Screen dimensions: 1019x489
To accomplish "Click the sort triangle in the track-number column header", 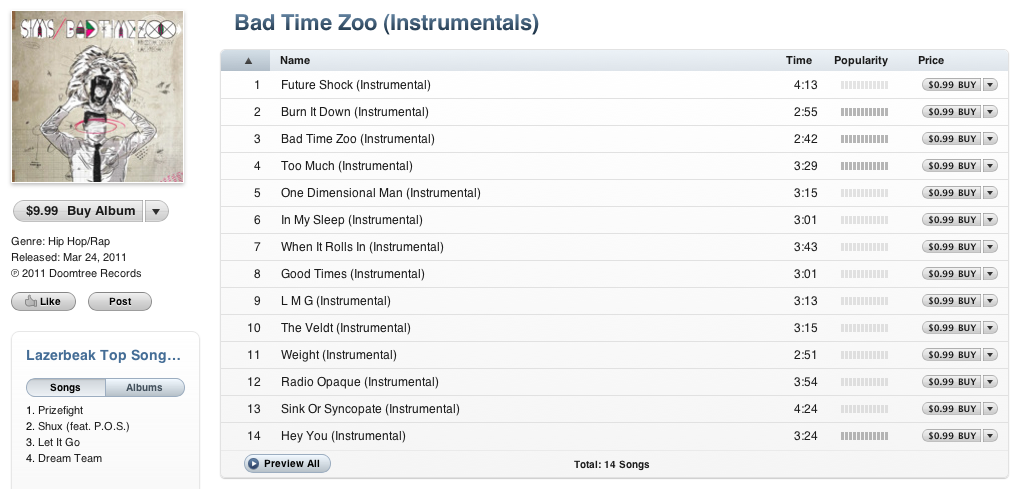I will [248, 60].
